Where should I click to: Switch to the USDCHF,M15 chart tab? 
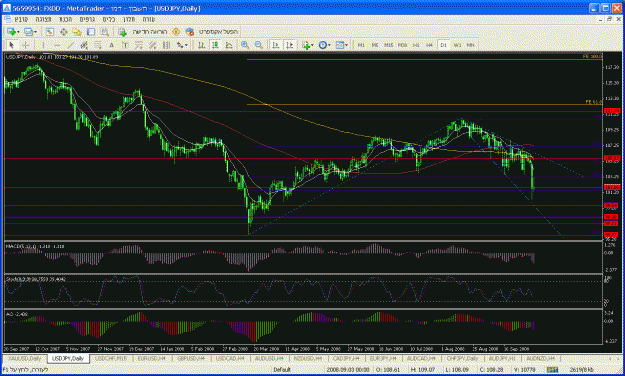pos(110,359)
